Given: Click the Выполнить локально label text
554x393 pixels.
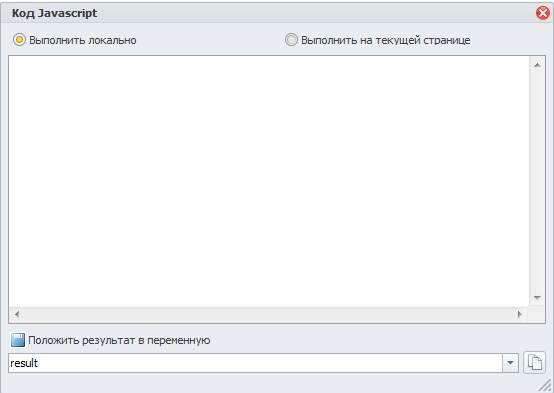Looking at the screenshot, I should [x=83, y=40].
